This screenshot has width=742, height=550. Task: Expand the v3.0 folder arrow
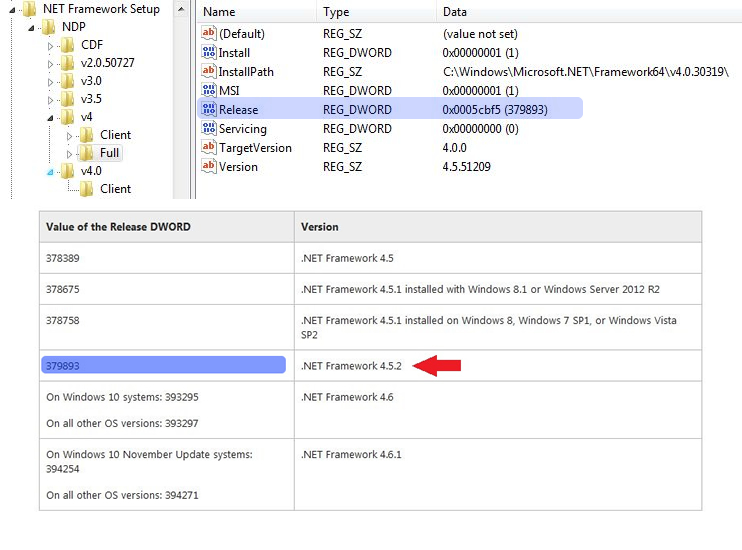click(50, 82)
